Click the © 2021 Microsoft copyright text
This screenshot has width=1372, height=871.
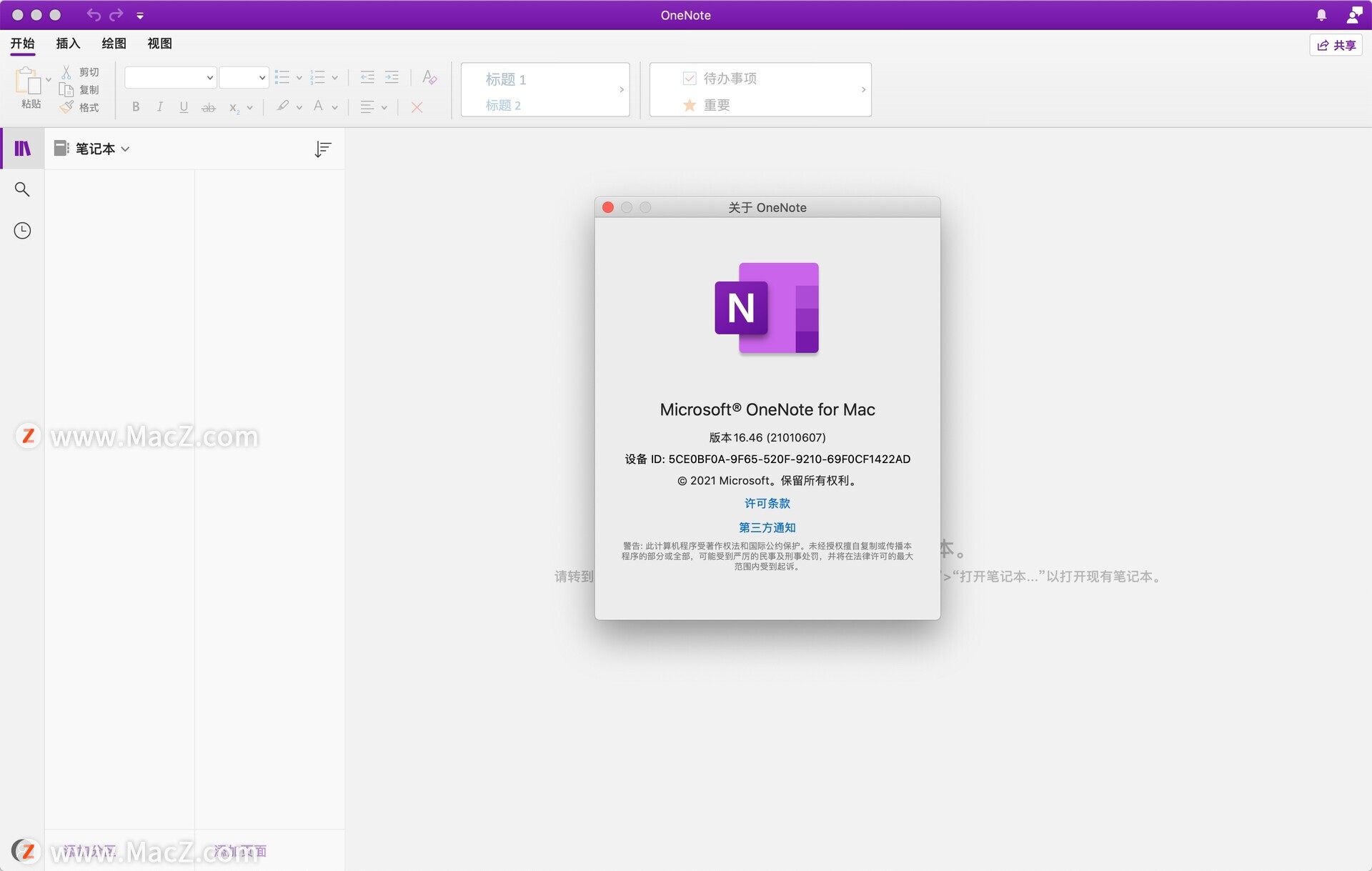tap(767, 481)
